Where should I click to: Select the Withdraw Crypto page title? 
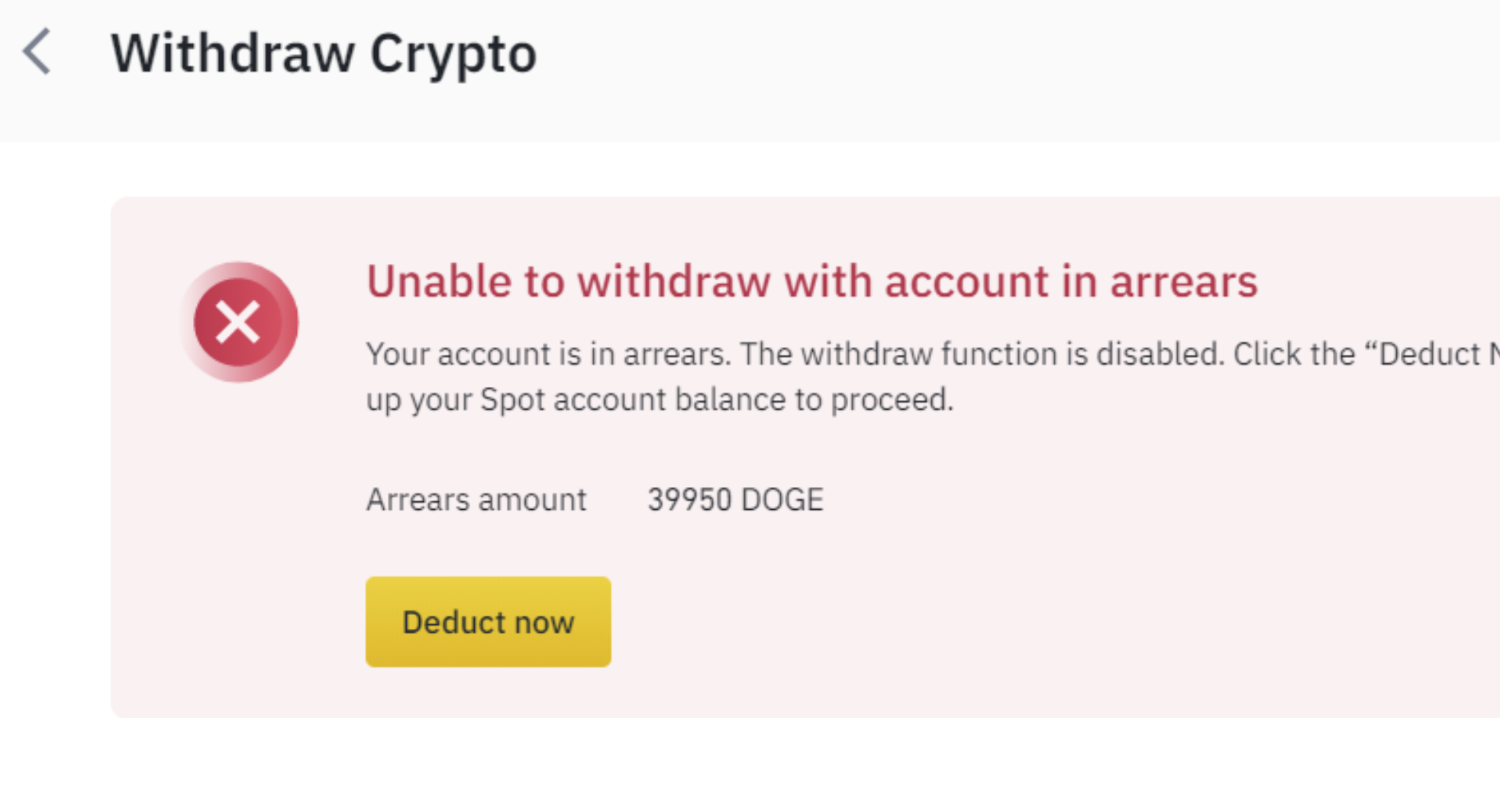324,53
